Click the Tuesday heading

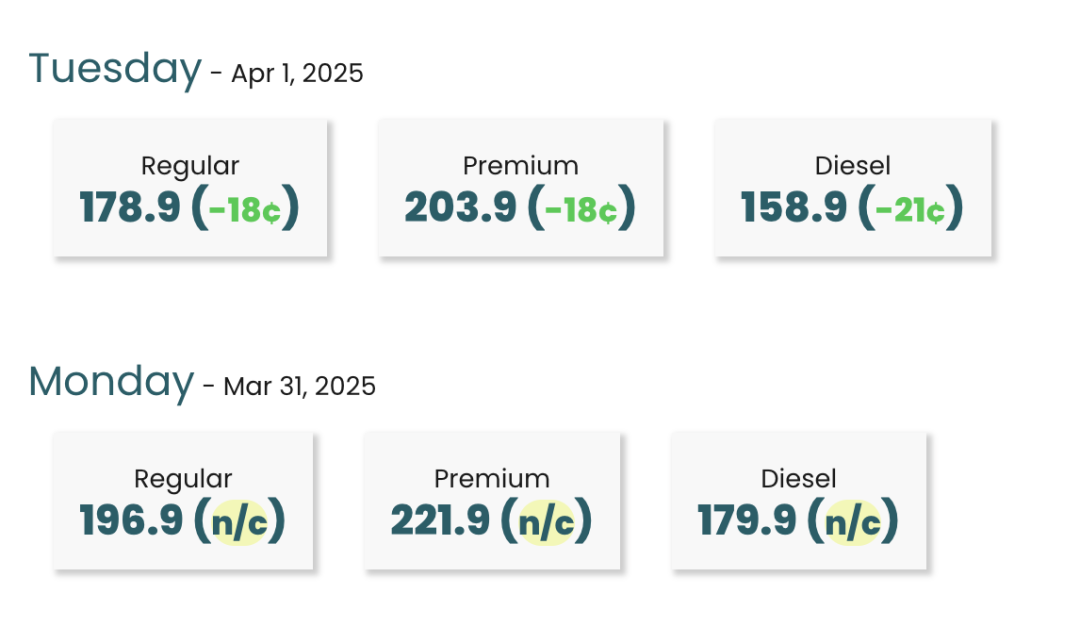pyautogui.click(x=115, y=70)
